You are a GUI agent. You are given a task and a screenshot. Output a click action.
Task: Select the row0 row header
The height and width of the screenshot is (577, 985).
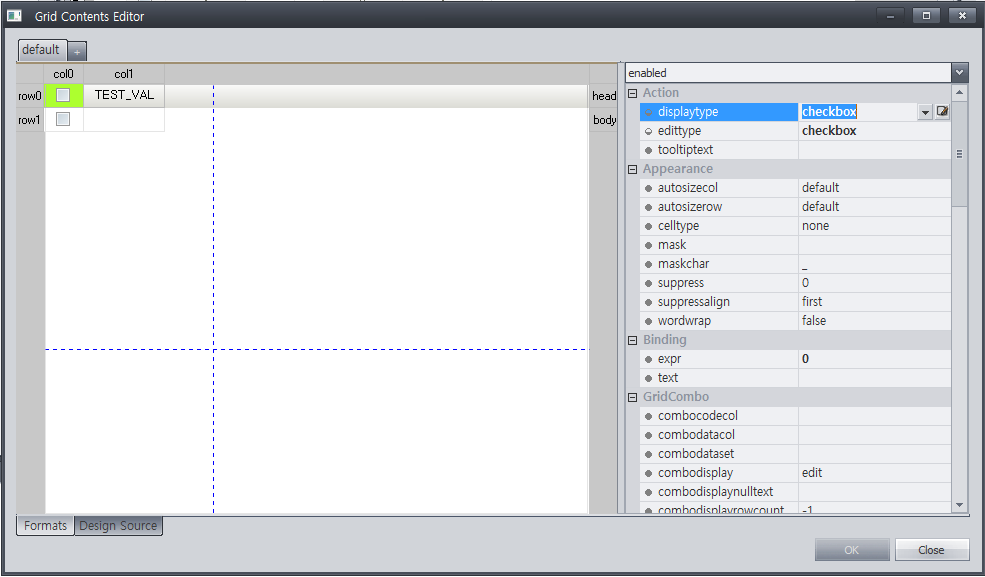(x=30, y=96)
